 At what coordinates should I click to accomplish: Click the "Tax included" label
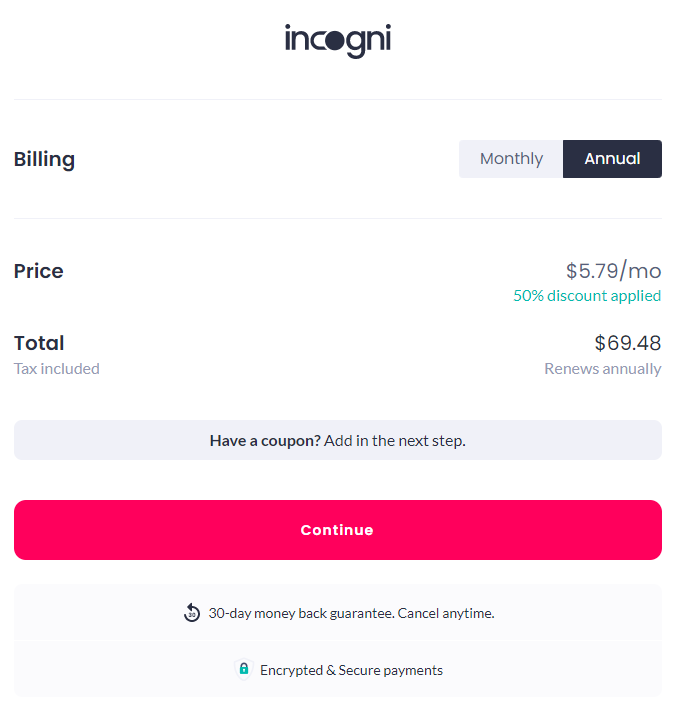tap(57, 369)
